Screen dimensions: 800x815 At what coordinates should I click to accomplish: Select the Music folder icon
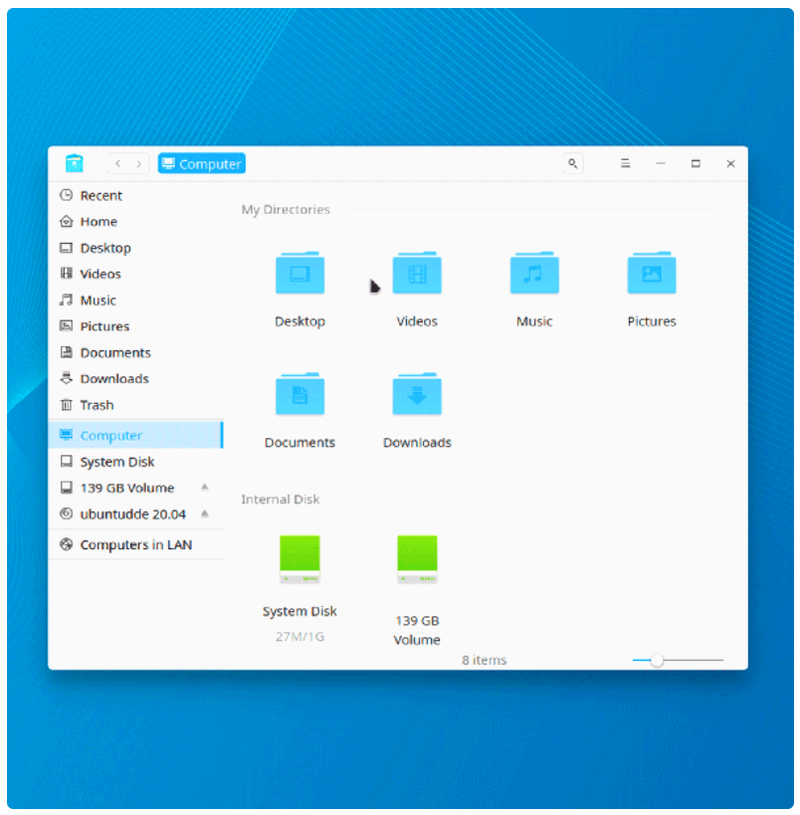pyautogui.click(x=534, y=273)
